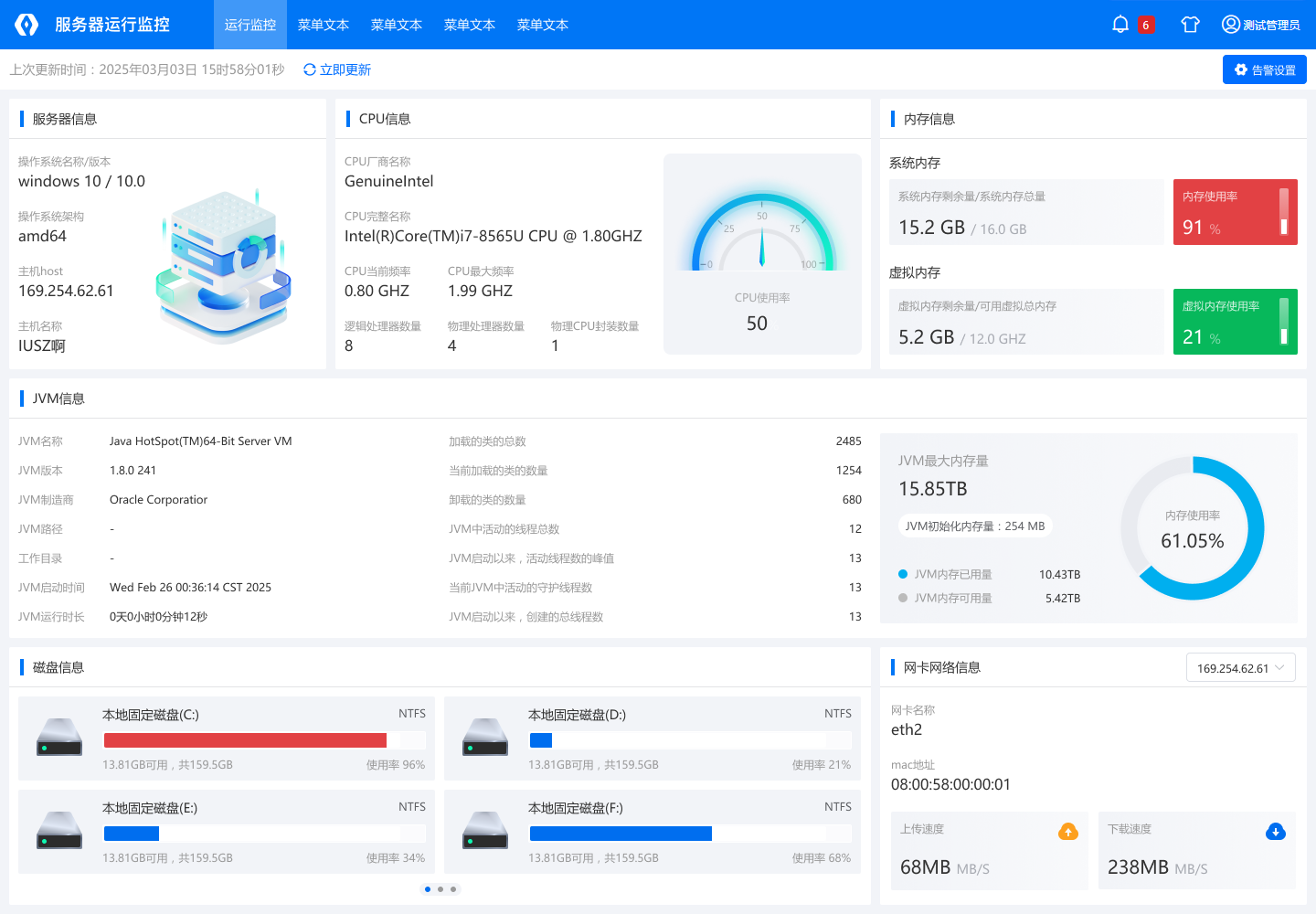Open the 169.254.62.61 network card dropdown
Image resolution: width=1316 pixels, height=914 pixels.
coord(1240,668)
